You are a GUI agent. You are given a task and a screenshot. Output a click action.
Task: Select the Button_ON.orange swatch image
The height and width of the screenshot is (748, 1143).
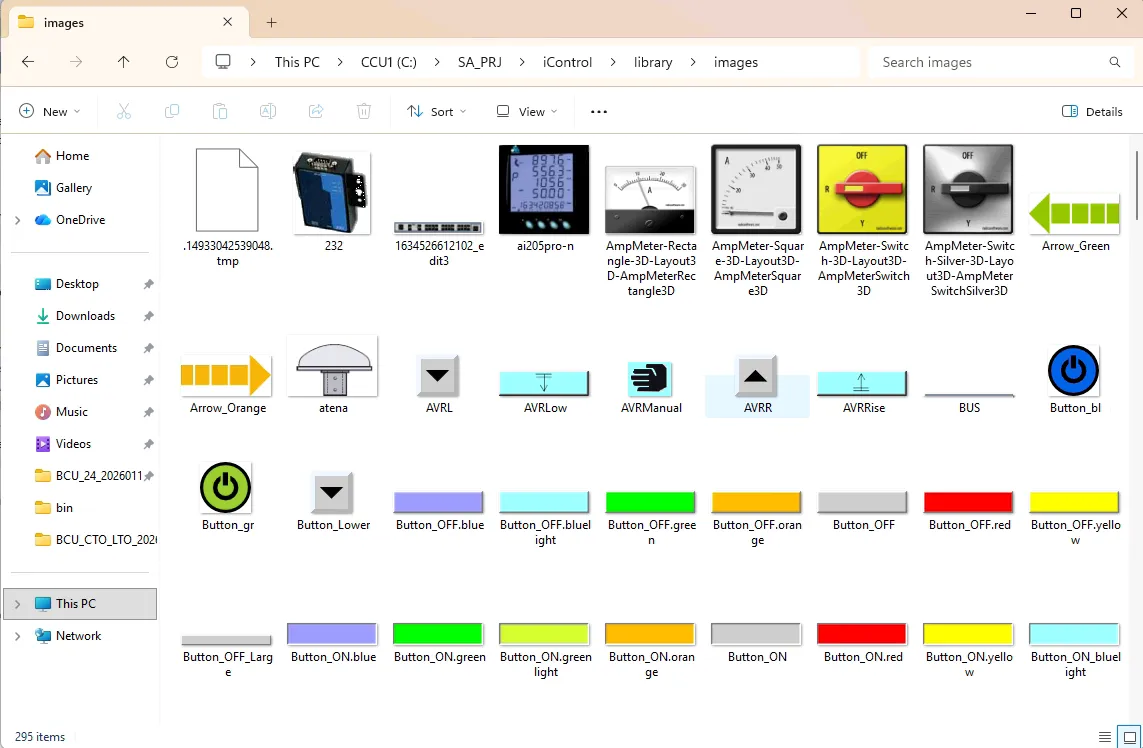[x=651, y=651]
